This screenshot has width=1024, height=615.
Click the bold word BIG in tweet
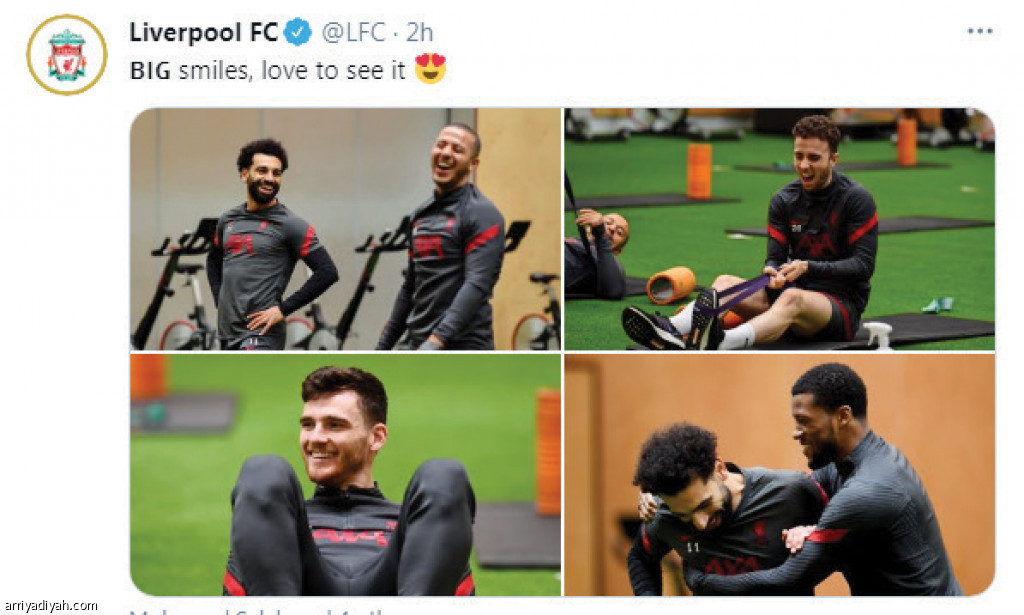150,70
